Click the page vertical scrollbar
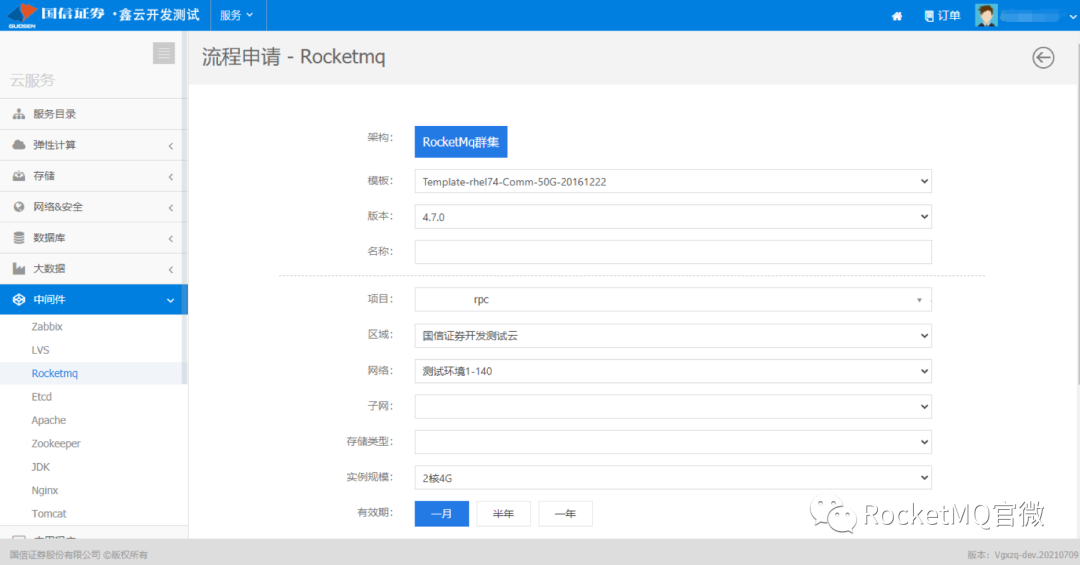 [1077, 214]
